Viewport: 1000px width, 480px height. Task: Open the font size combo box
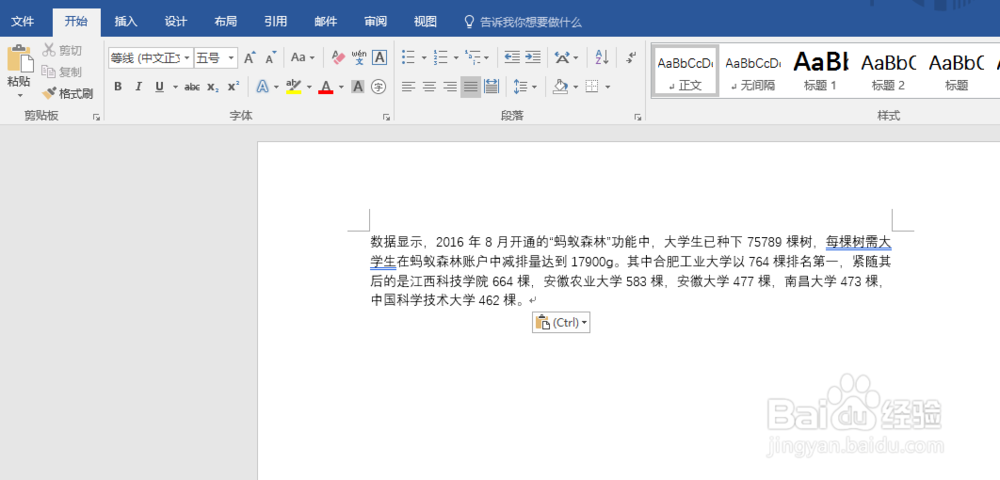[216, 58]
